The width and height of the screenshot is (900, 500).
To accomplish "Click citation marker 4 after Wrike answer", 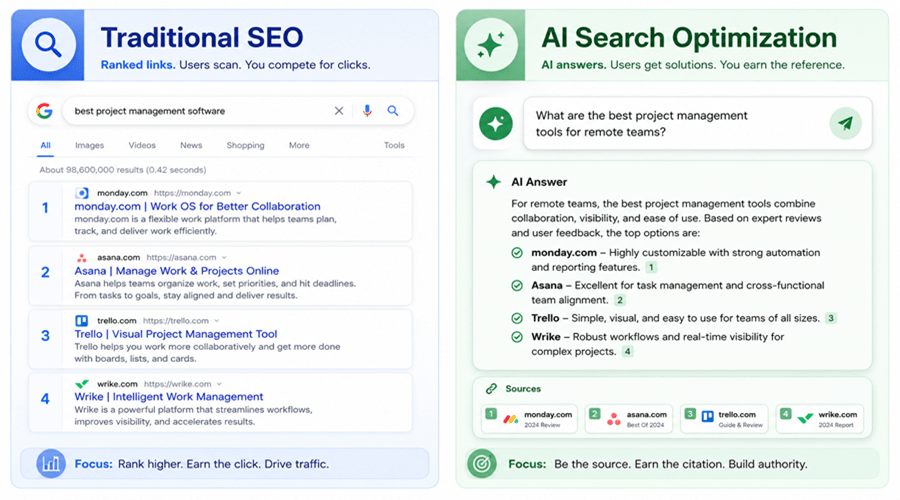I will 627,351.
